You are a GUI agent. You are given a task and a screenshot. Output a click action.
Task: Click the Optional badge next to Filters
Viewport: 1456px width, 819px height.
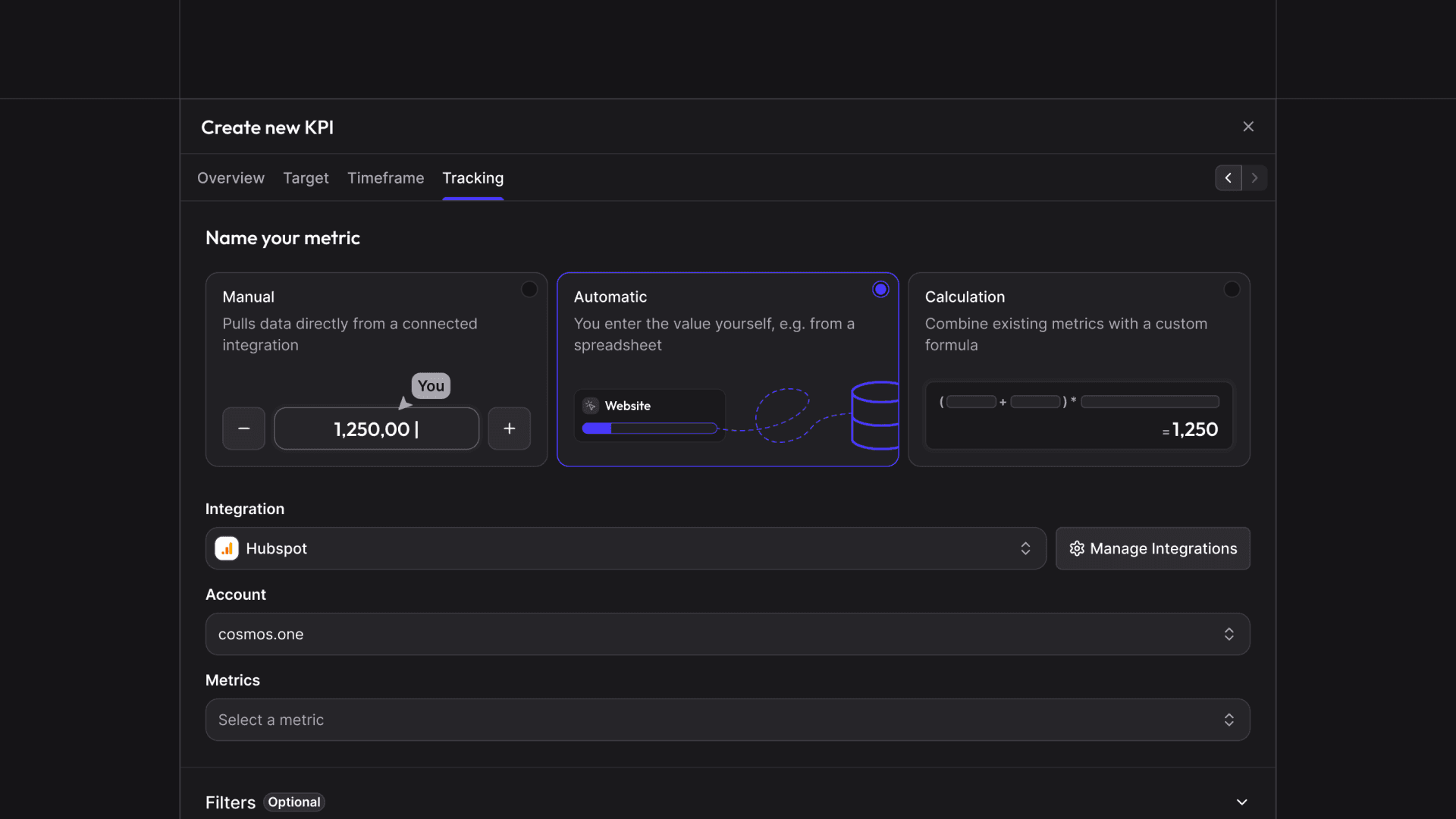[294, 802]
